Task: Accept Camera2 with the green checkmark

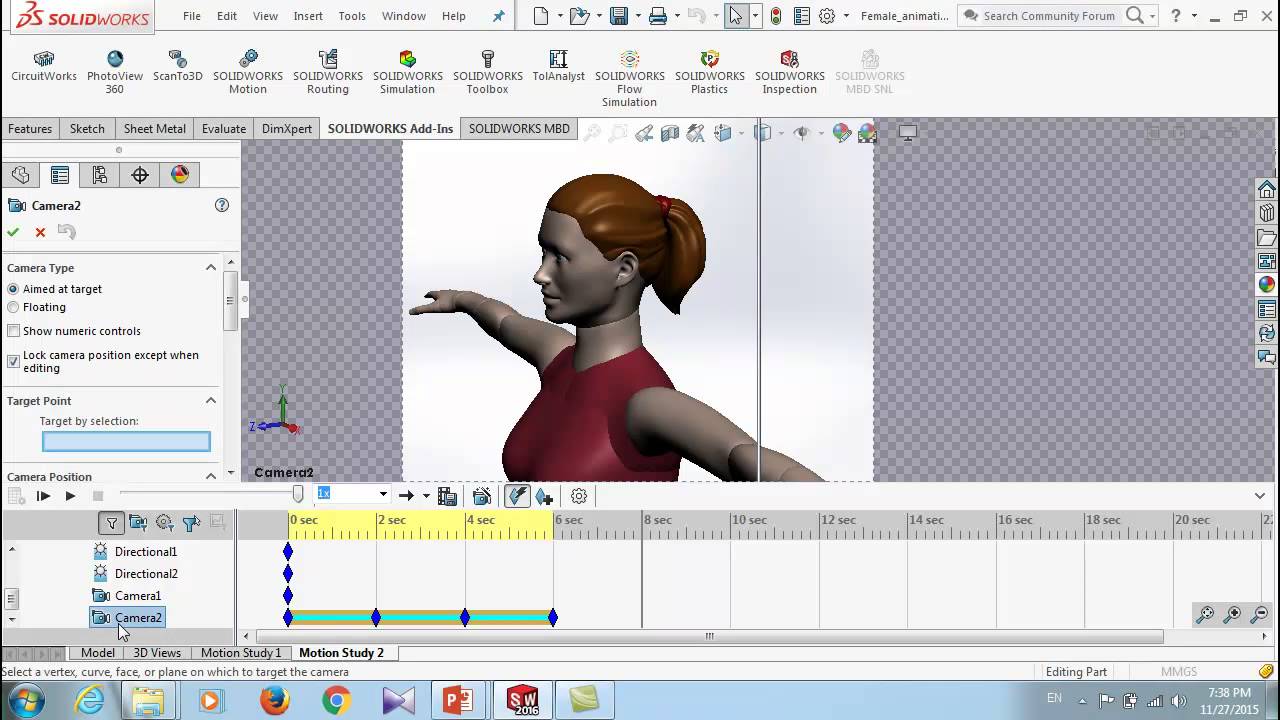Action: [13, 232]
